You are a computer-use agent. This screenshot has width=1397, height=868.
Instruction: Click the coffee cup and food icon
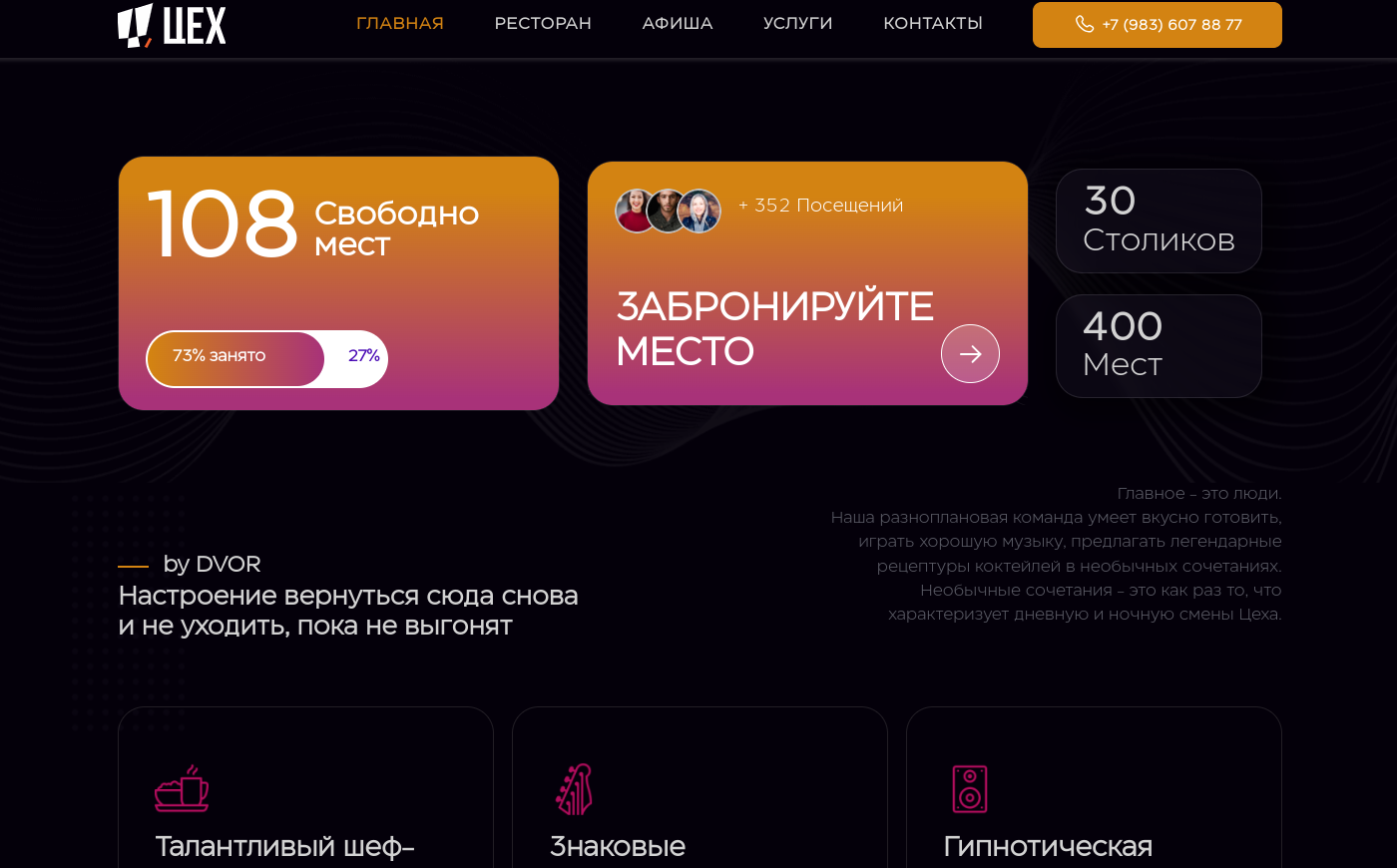pos(182,788)
